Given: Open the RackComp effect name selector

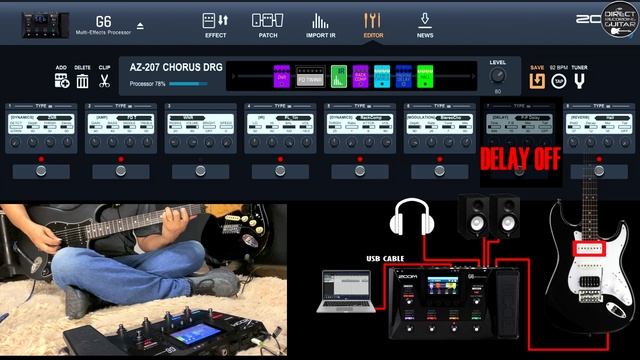Looking at the screenshot, I should [373, 118].
